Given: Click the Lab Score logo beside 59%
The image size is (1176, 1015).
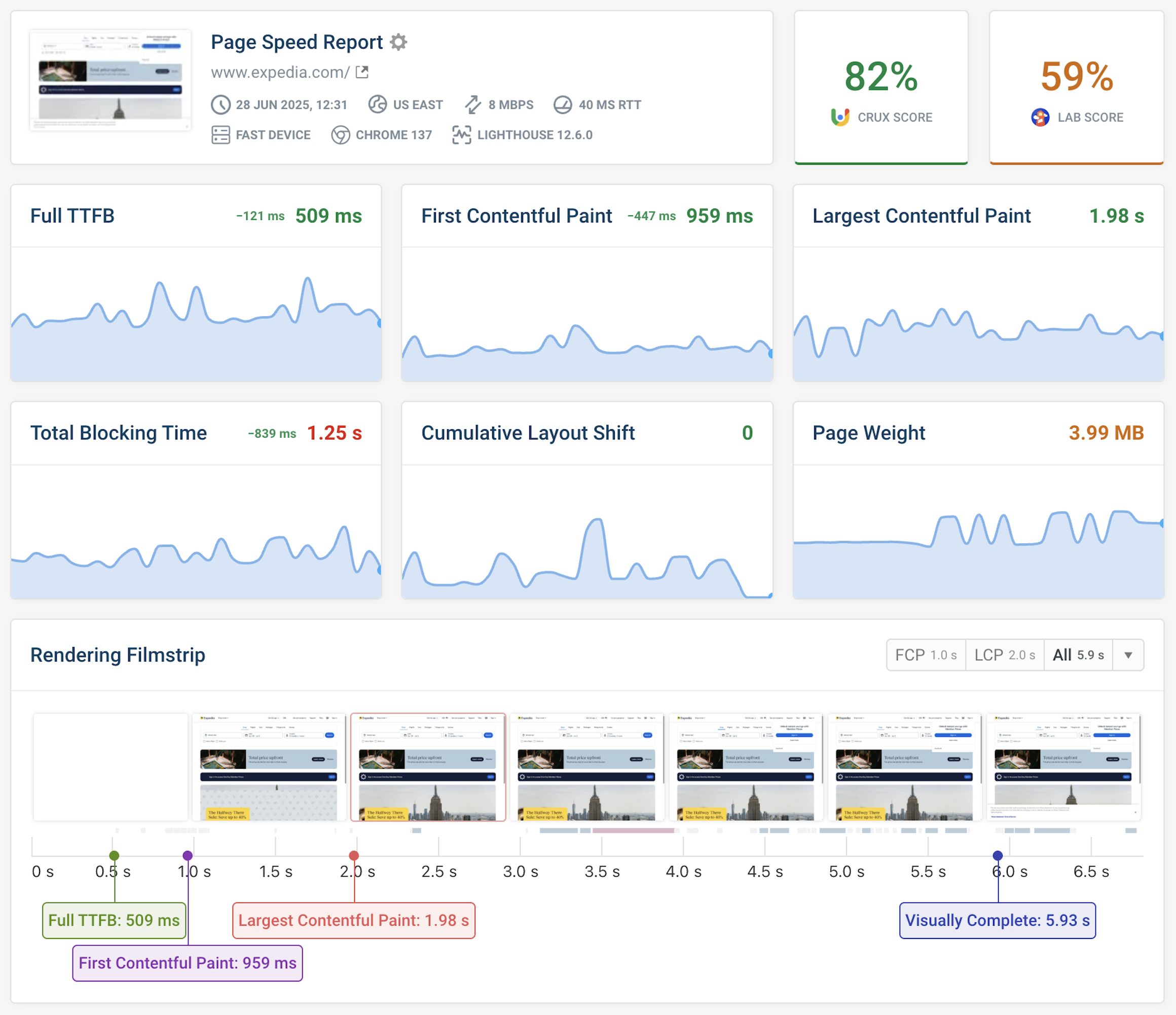Looking at the screenshot, I should pyautogui.click(x=1040, y=117).
